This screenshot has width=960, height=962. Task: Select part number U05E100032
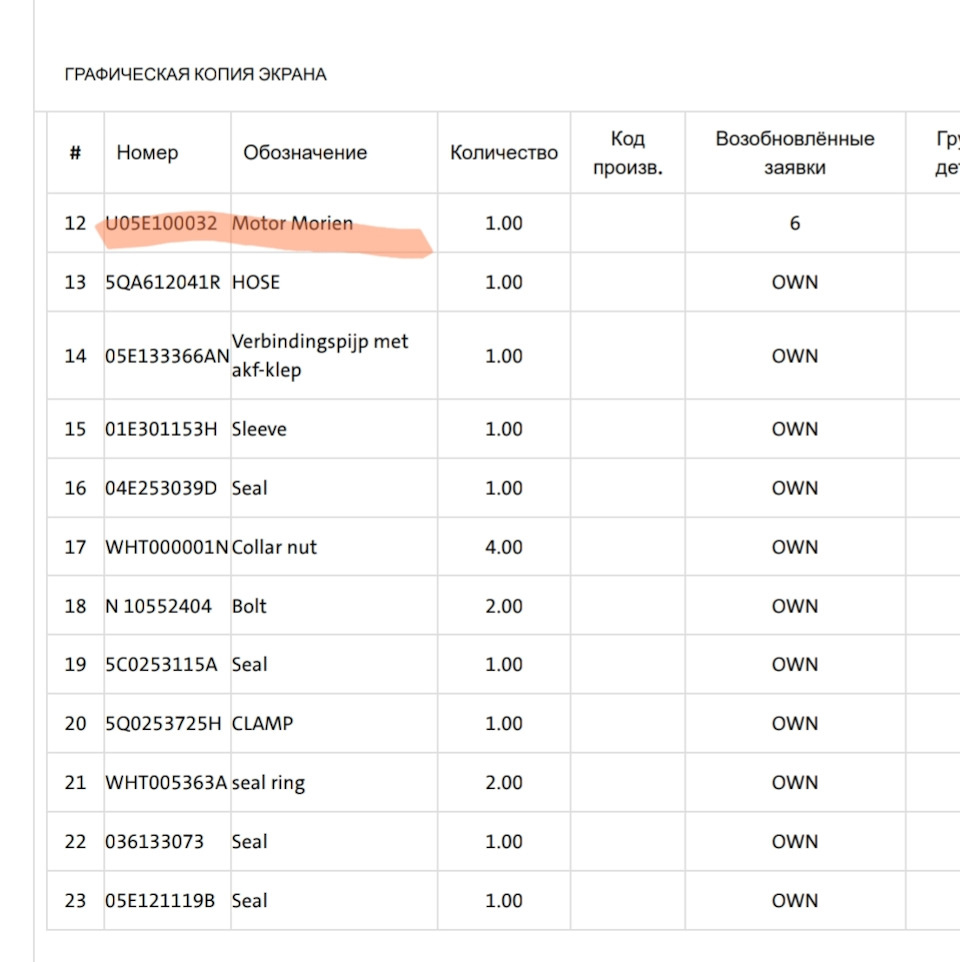pos(161,223)
